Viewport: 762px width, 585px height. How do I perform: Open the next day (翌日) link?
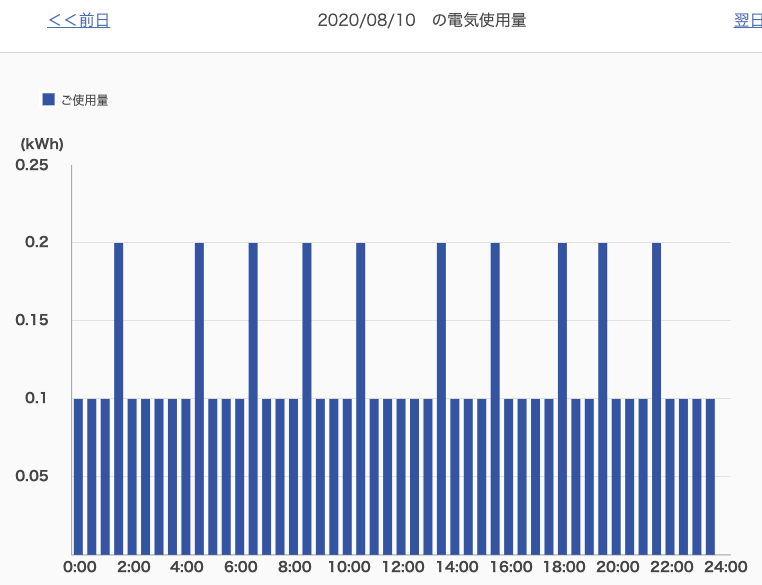pos(747,20)
